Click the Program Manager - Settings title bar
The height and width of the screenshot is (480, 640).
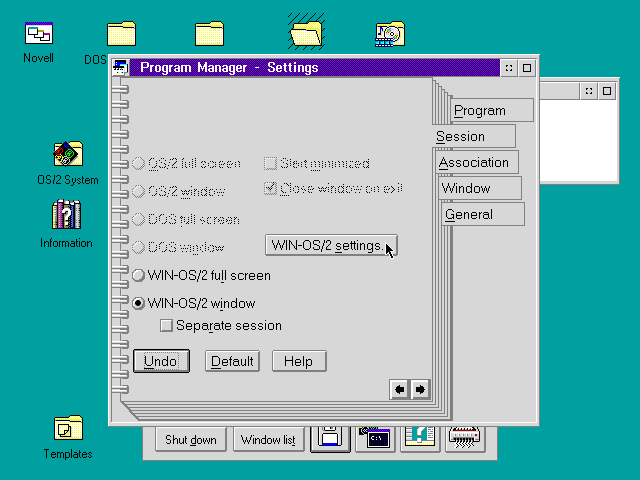[x=314, y=68]
